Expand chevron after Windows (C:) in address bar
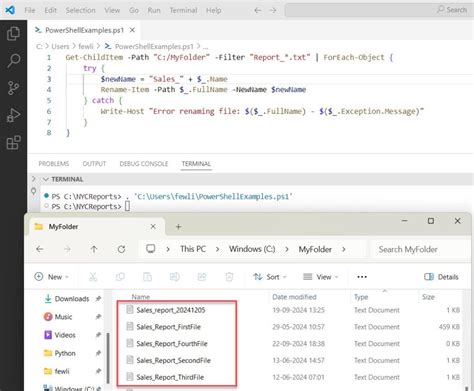The height and width of the screenshot is (391, 474). click(287, 249)
